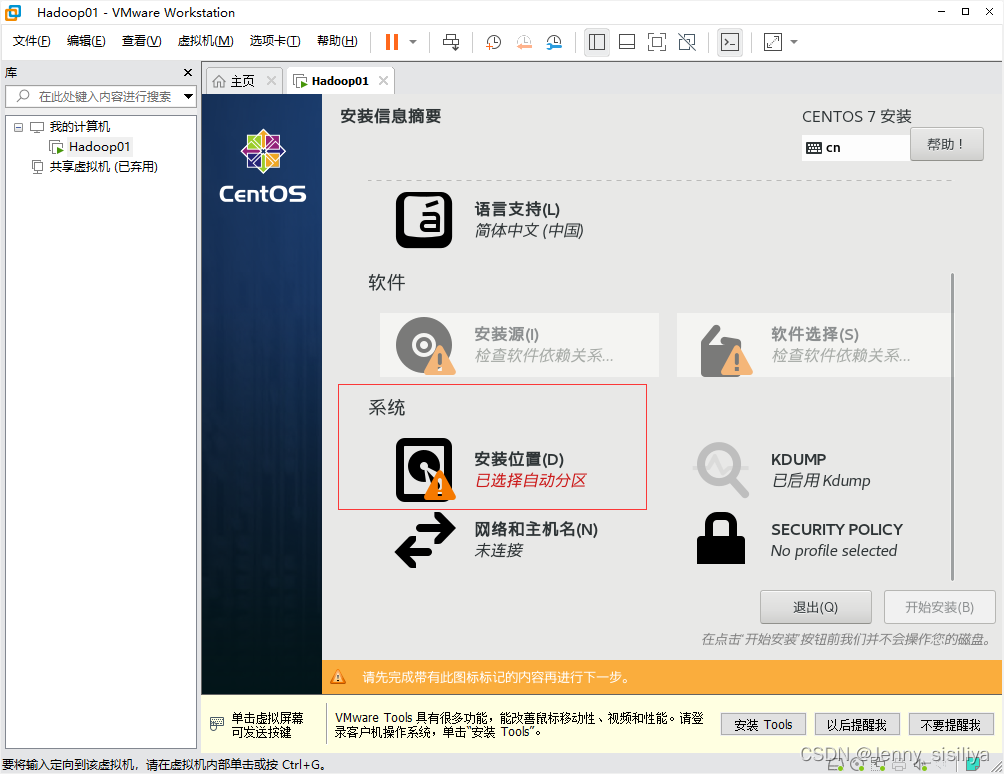
Task: Open the 编辑(E) menu
Action: click(x=86, y=41)
